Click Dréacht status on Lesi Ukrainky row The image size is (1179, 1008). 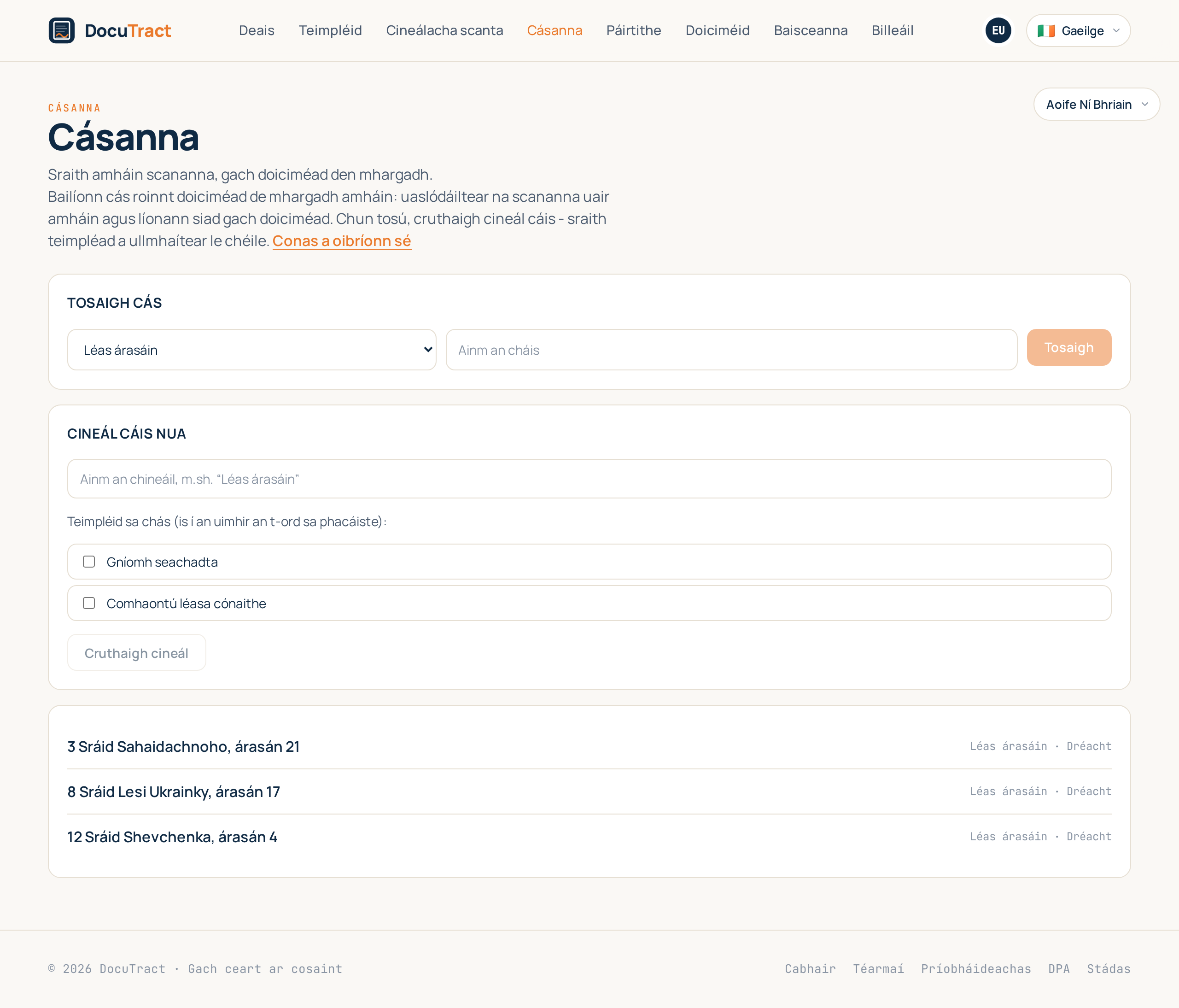click(x=1089, y=791)
